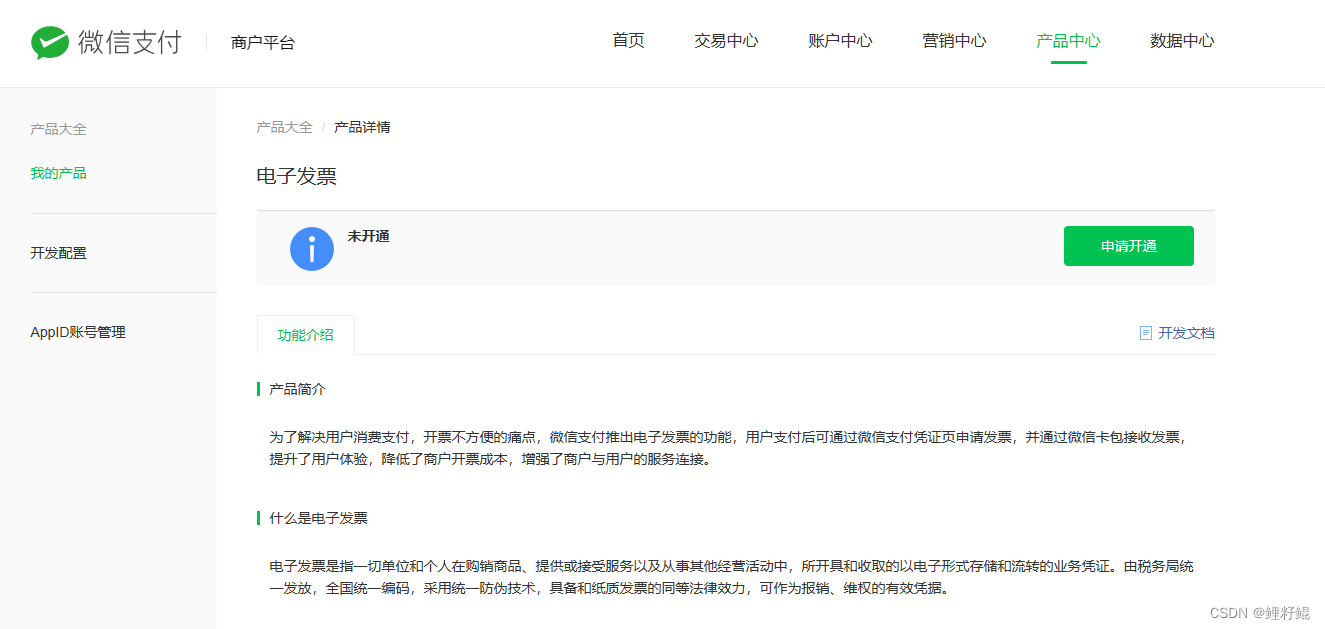
Task: Switch to the 产品中心 menu item
Action: pos(1068,41)
